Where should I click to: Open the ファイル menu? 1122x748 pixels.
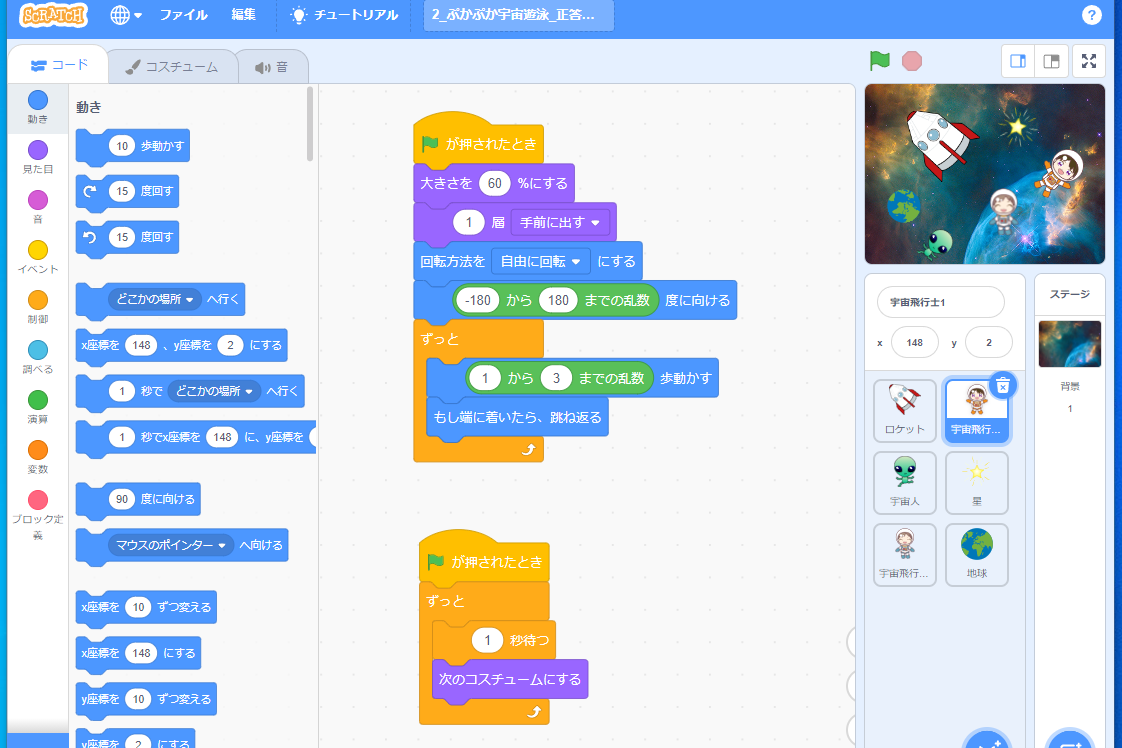pos(183,15)
